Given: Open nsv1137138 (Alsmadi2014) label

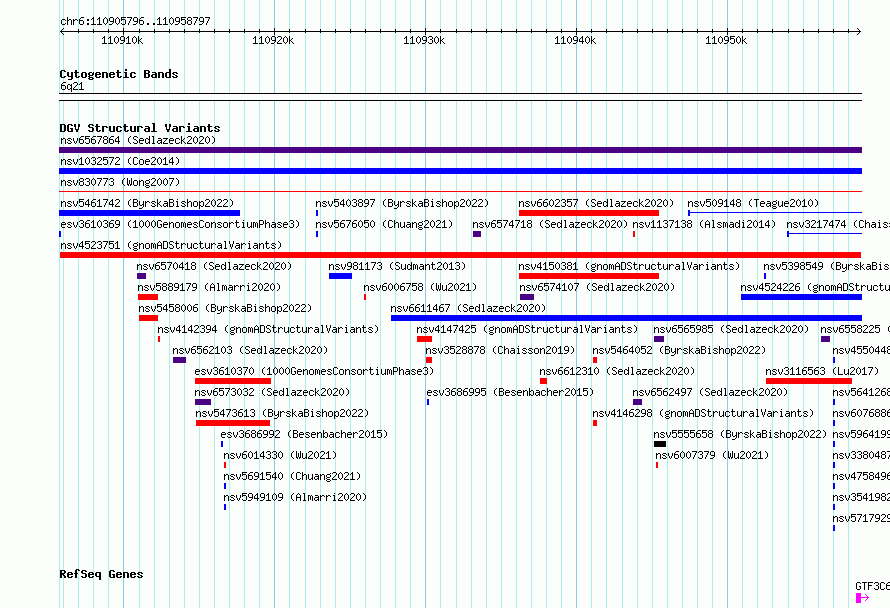Looking at the screenshot, I should point(704,224).
